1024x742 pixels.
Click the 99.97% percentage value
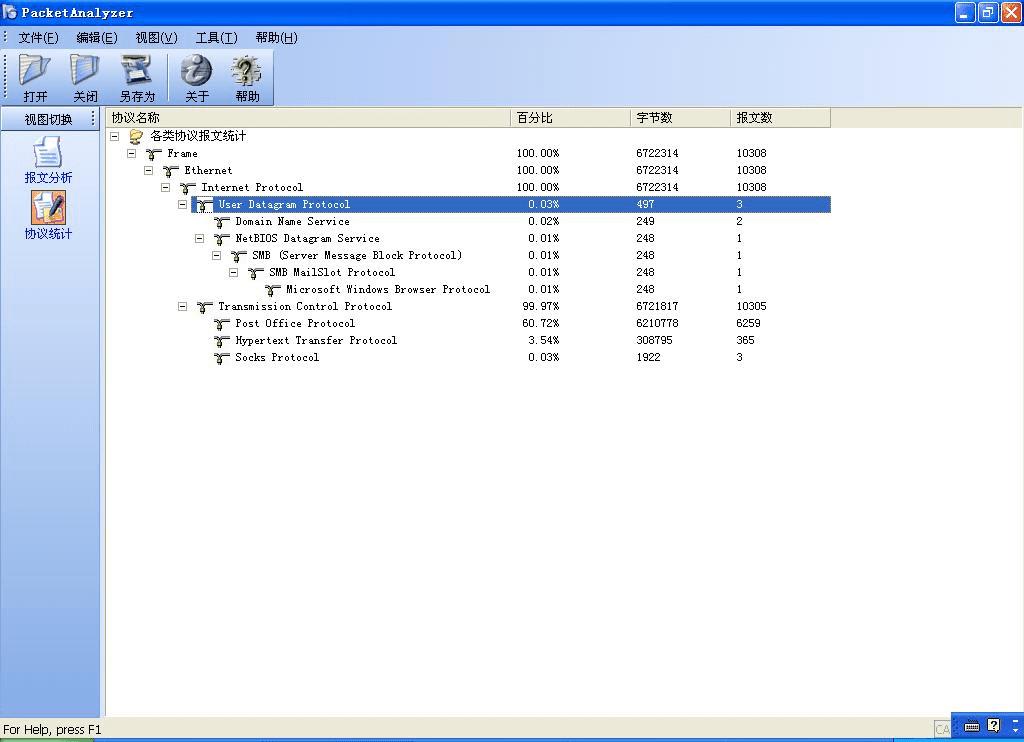[540, 306]
